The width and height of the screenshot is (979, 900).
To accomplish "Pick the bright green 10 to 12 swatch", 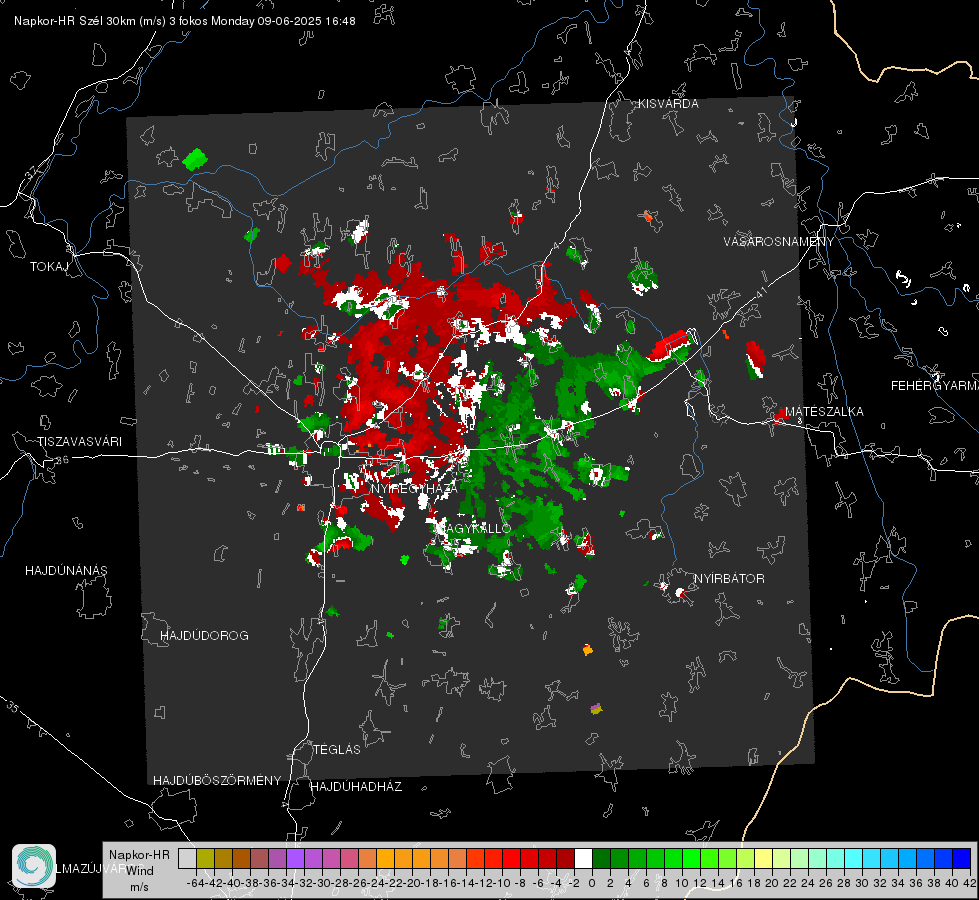I will (x=691, y=858).
